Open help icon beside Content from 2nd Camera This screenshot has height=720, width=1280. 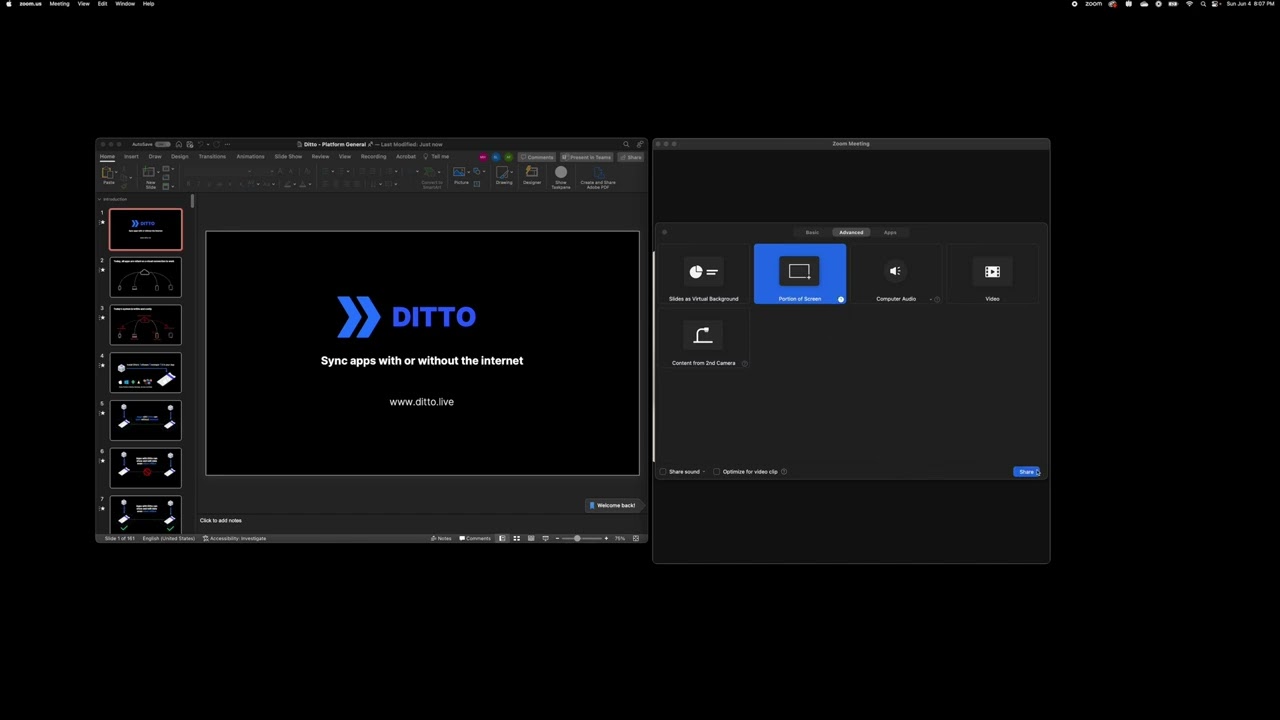click(x=745, y=363)
